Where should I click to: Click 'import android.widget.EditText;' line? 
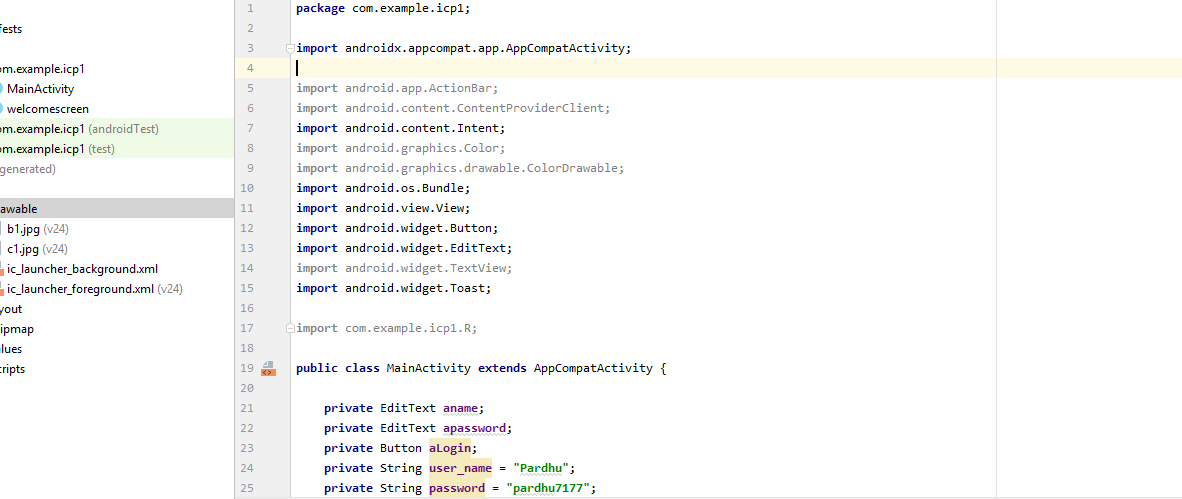tap(404, 248)
